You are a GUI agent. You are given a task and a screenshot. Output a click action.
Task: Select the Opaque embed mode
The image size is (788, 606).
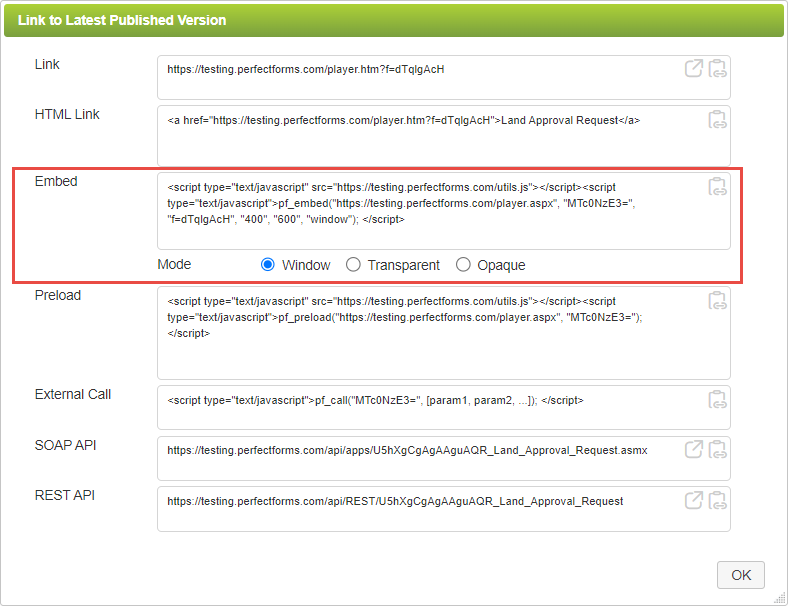click(x=463, y=264)
